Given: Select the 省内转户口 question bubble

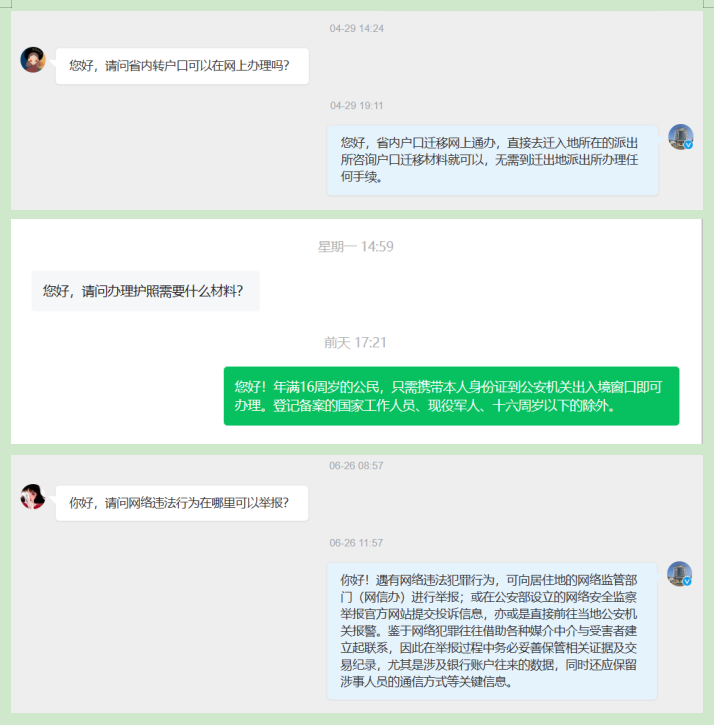Looking at the screenshot, I should [x=182, y=66].
